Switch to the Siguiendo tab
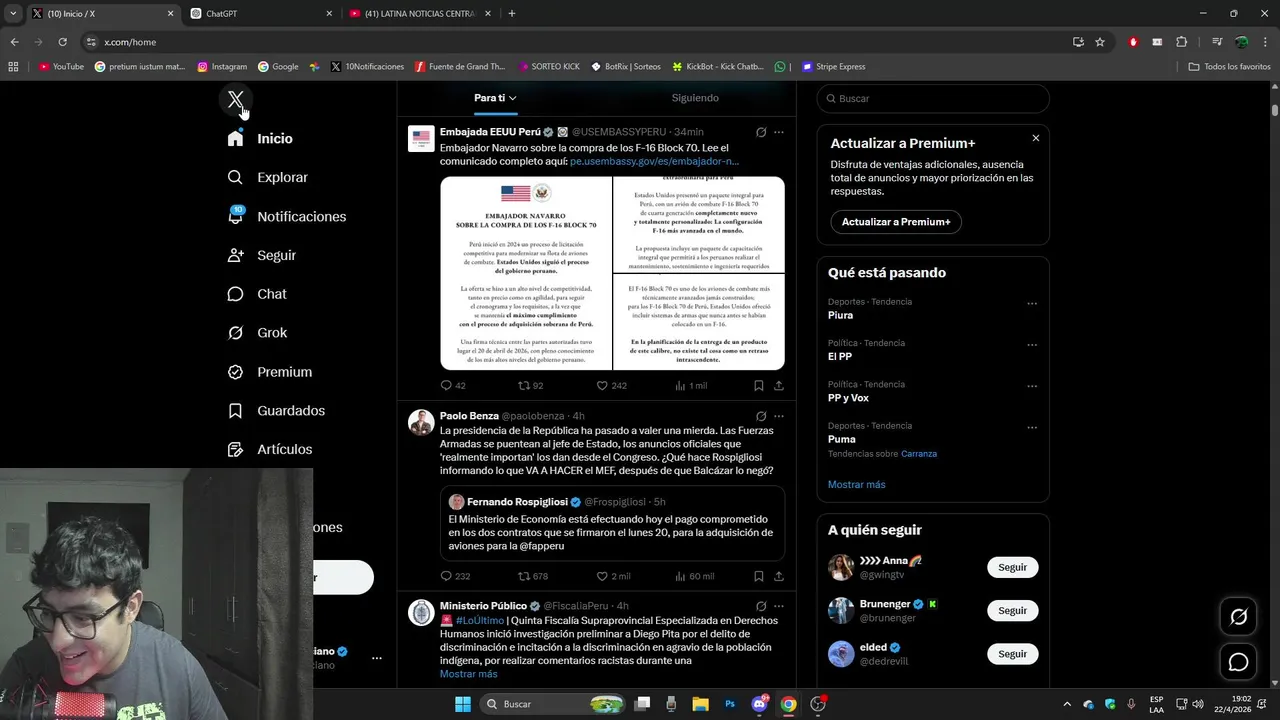 695,98
